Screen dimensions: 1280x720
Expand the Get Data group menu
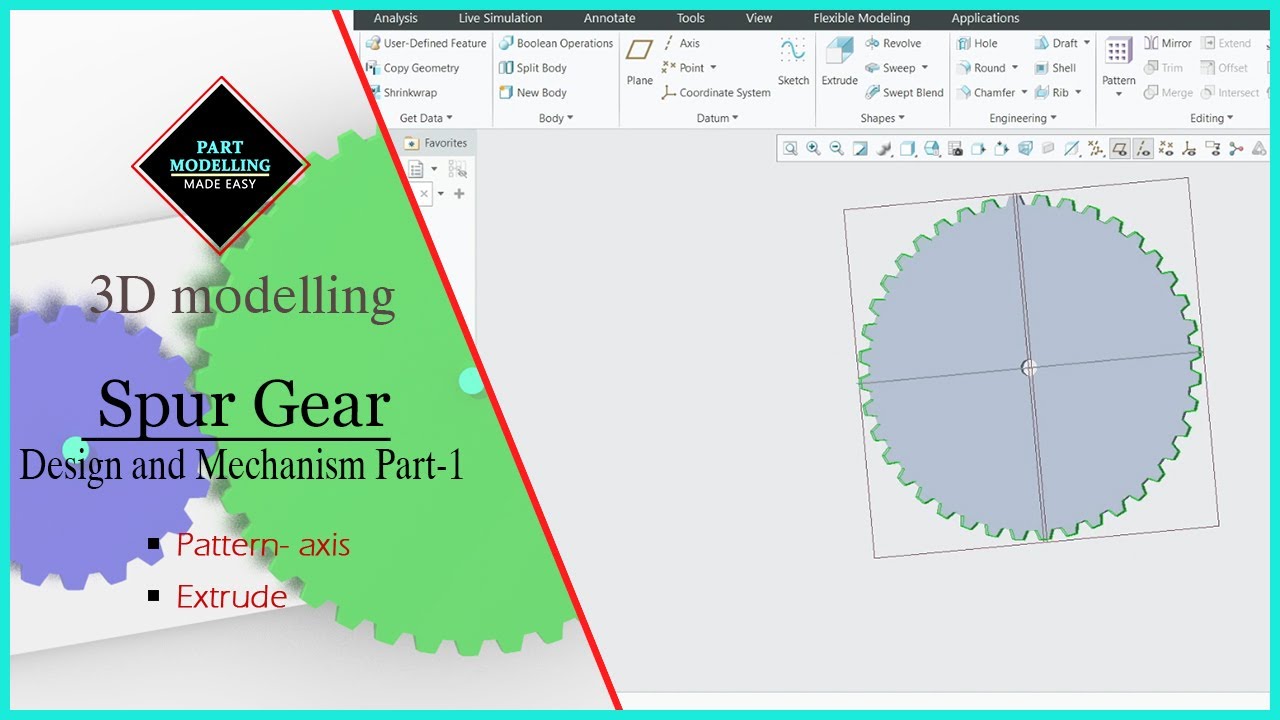click(x=426, y=118)
